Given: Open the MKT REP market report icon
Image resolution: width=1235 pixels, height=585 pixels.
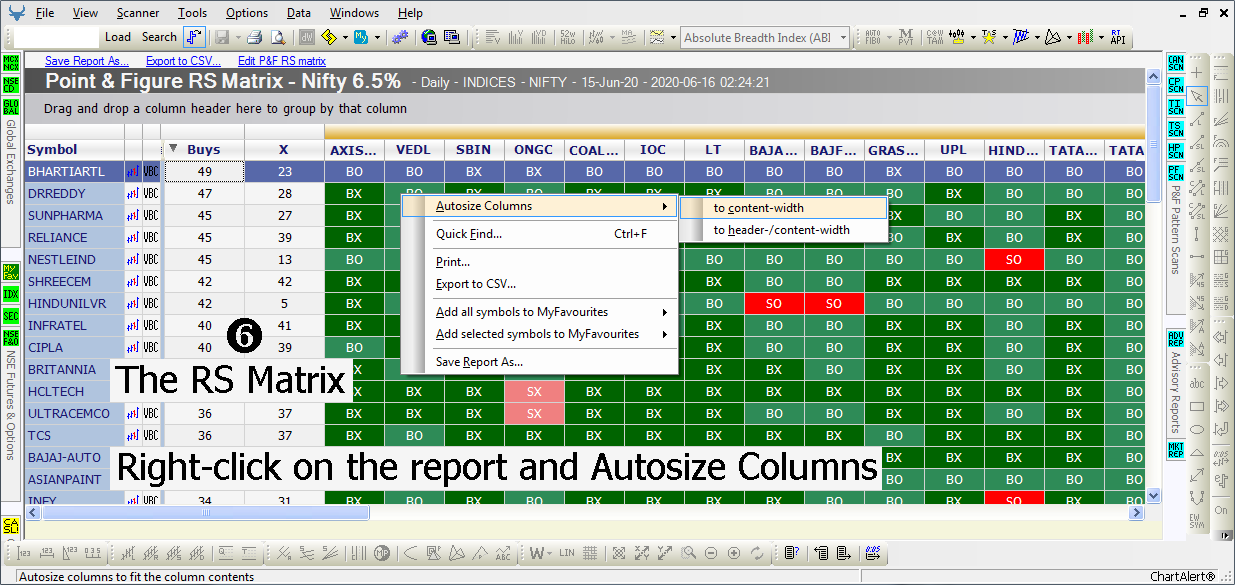Looking at the screenshot, I should [1175, 449].
